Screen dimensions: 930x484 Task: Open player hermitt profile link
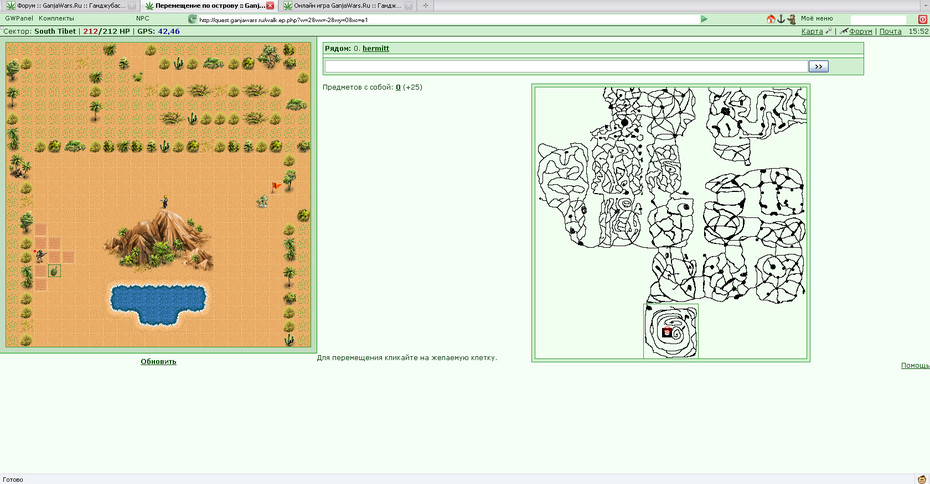coord(375,49)
